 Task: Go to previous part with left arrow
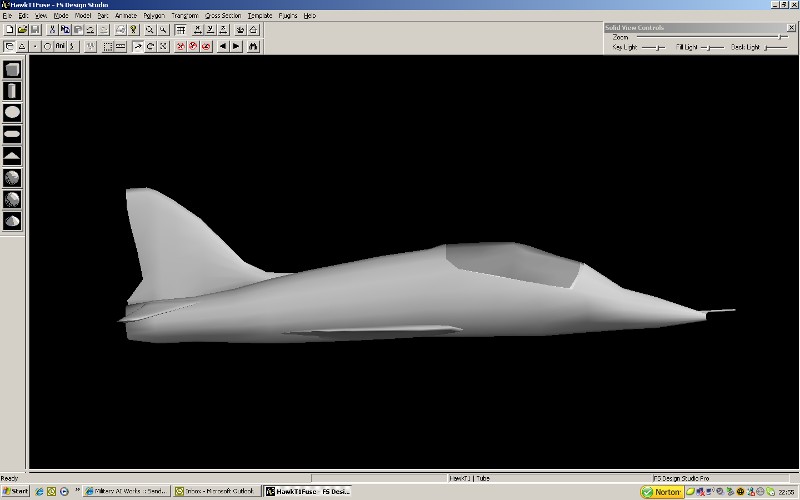(x=223, y=46)
